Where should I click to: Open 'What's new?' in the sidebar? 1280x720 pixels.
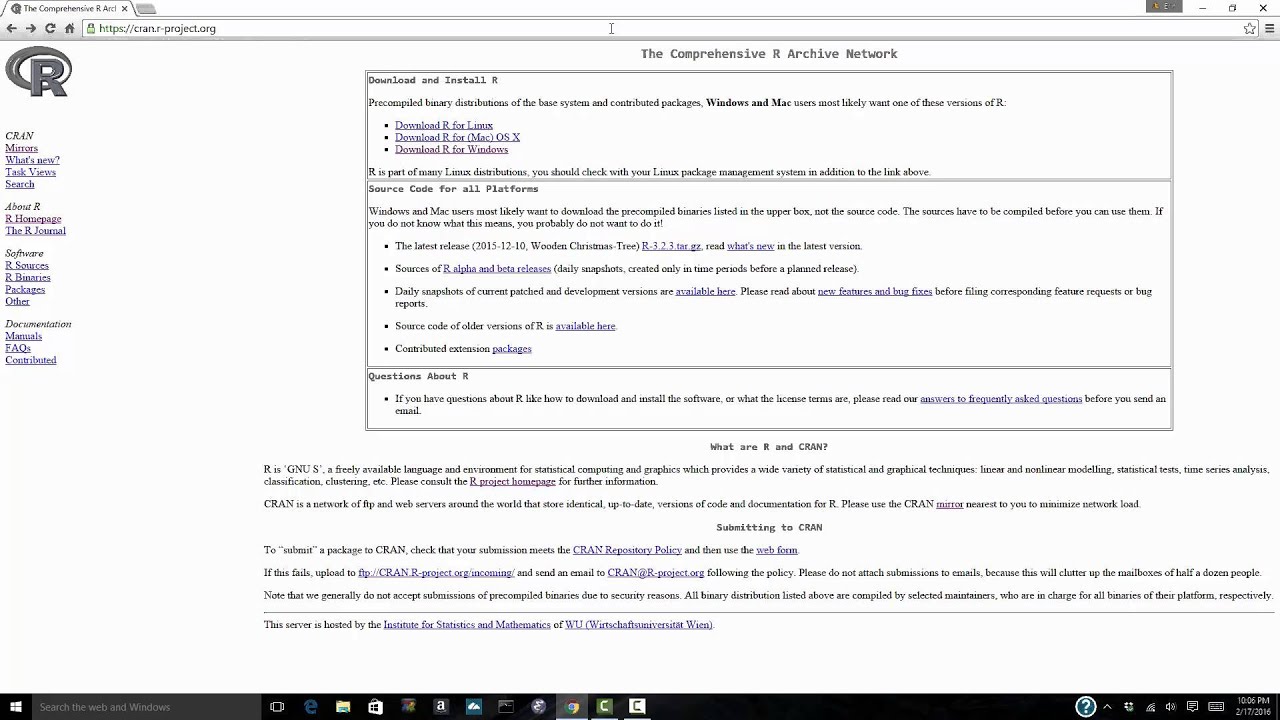[32, 160]
